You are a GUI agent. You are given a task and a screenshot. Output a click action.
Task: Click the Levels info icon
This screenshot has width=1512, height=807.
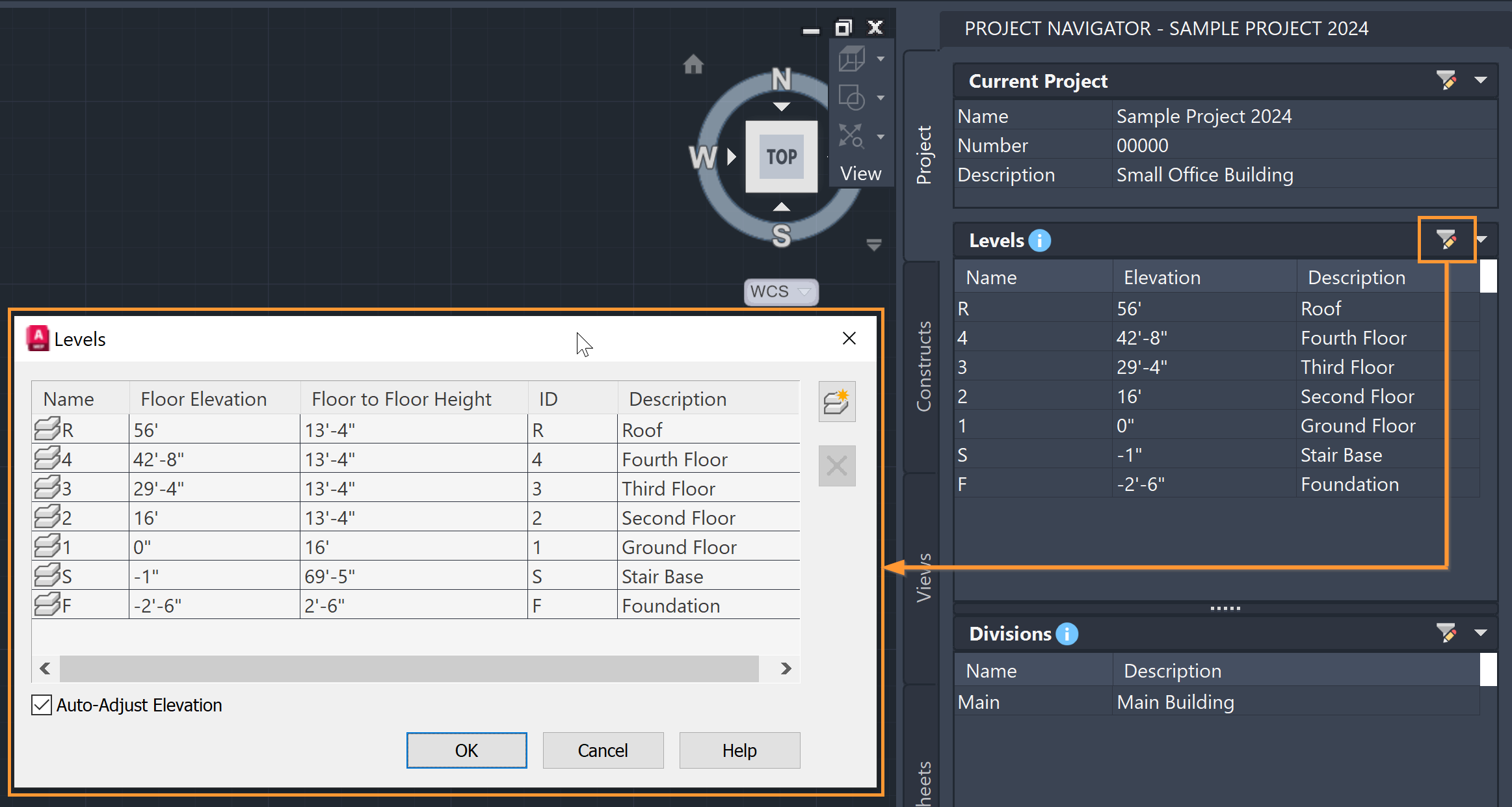(1040, 241)
